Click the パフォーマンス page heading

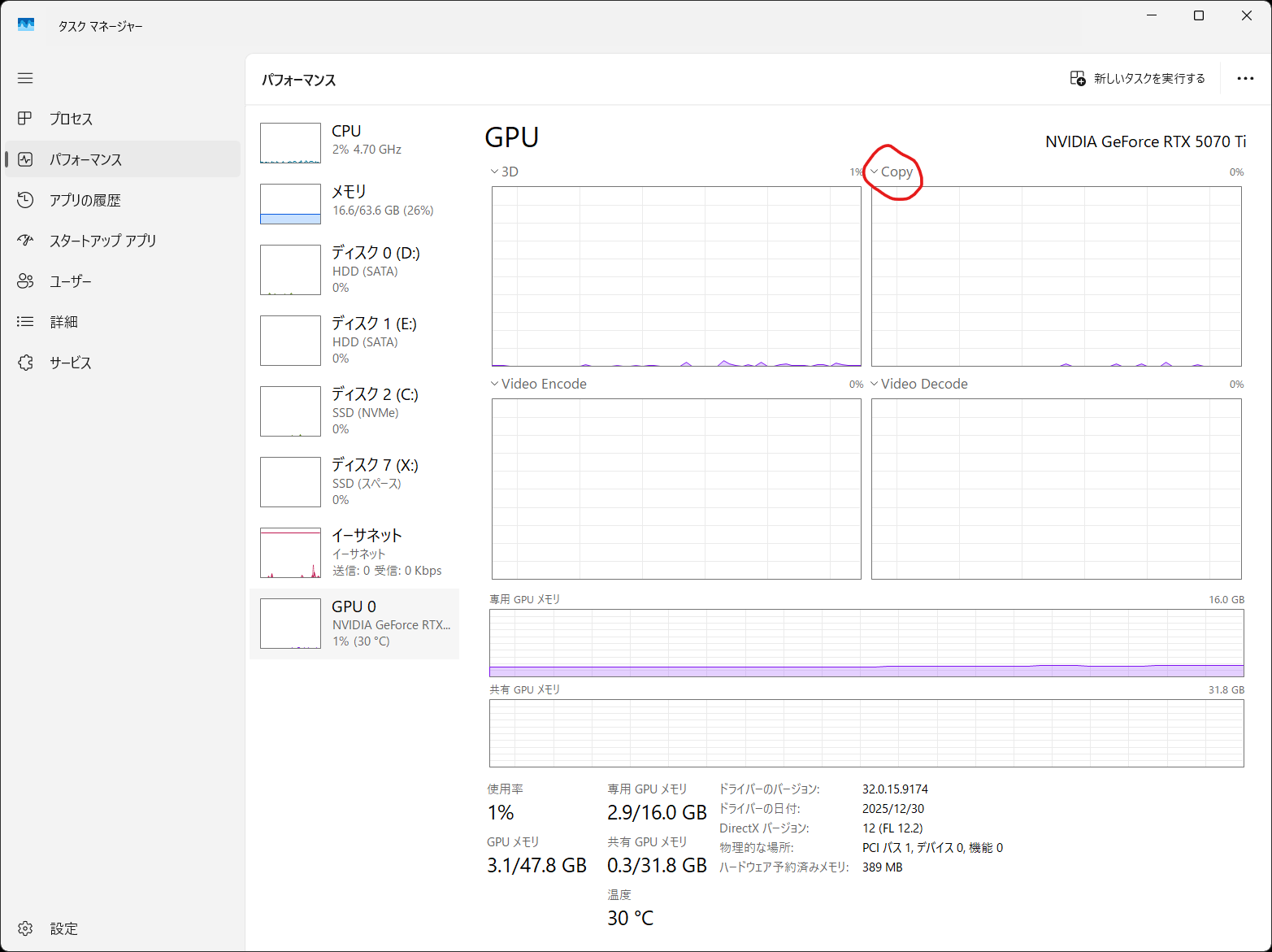[298, 80]
